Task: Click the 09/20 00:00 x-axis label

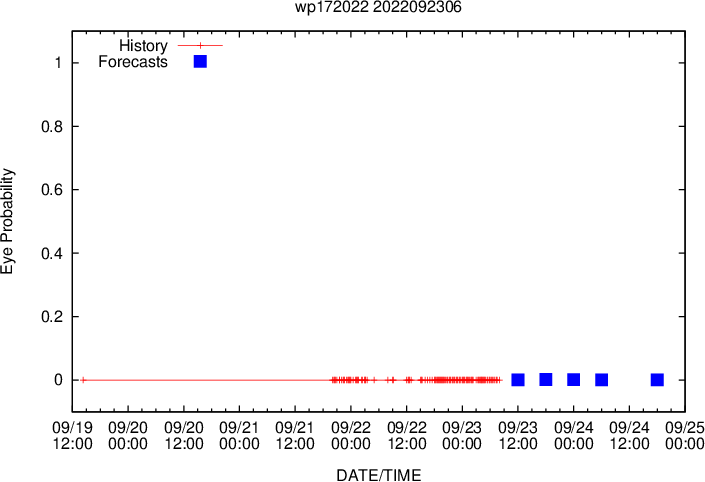Action: pyautogui.click(x=128, y=435)
